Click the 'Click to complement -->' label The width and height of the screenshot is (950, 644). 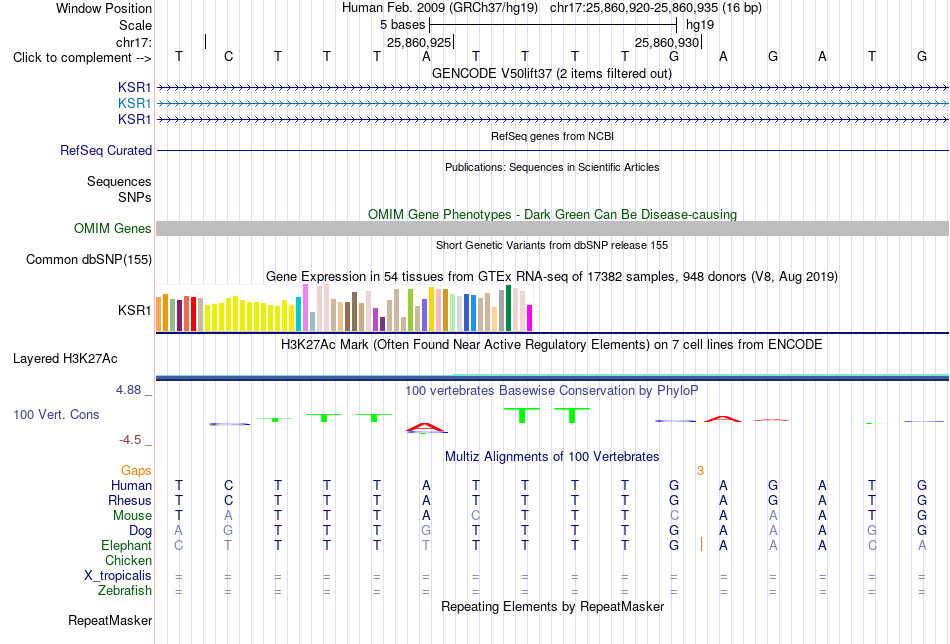(82, 58)
